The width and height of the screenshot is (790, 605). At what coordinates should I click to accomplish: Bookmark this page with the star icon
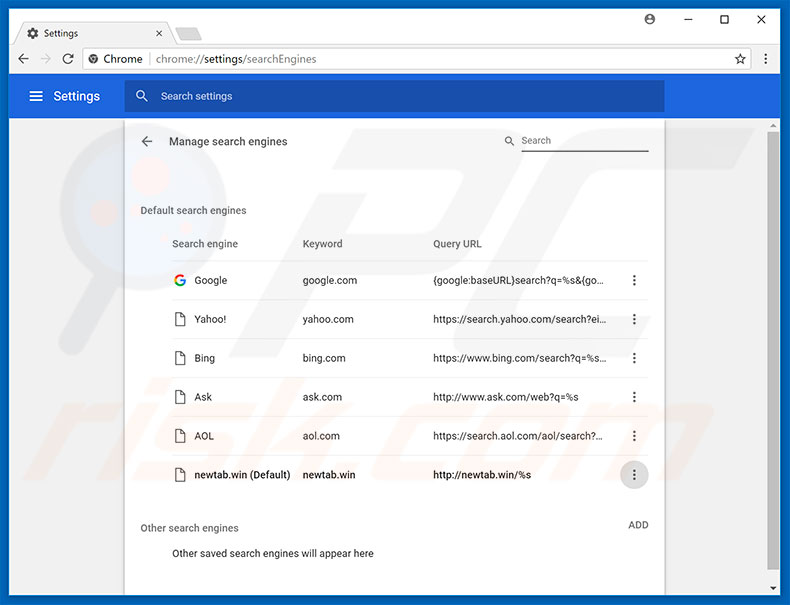pos(740,59)
